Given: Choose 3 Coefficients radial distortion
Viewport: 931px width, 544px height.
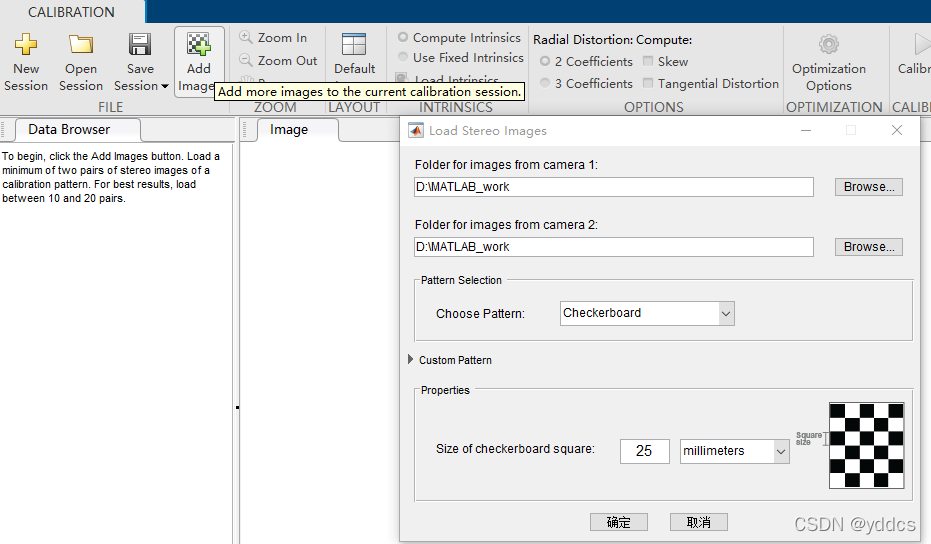Looking at the screenshot, I should tap(544, 83).
